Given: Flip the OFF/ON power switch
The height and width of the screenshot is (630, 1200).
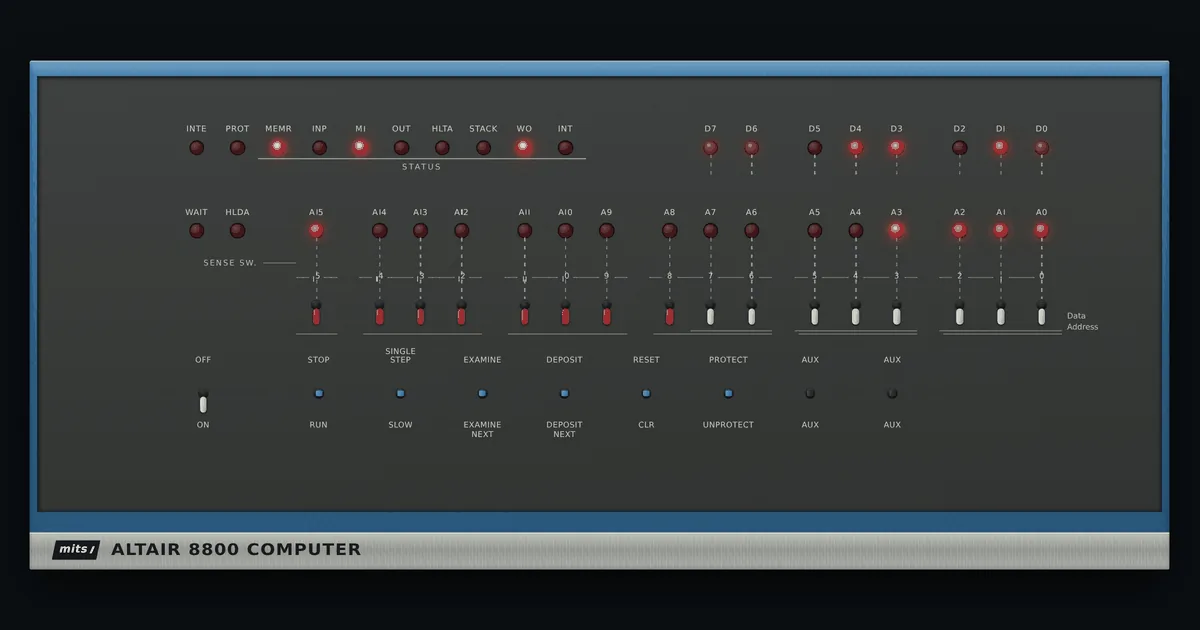Looking at the screenshot, I should [x=203, y=402].
